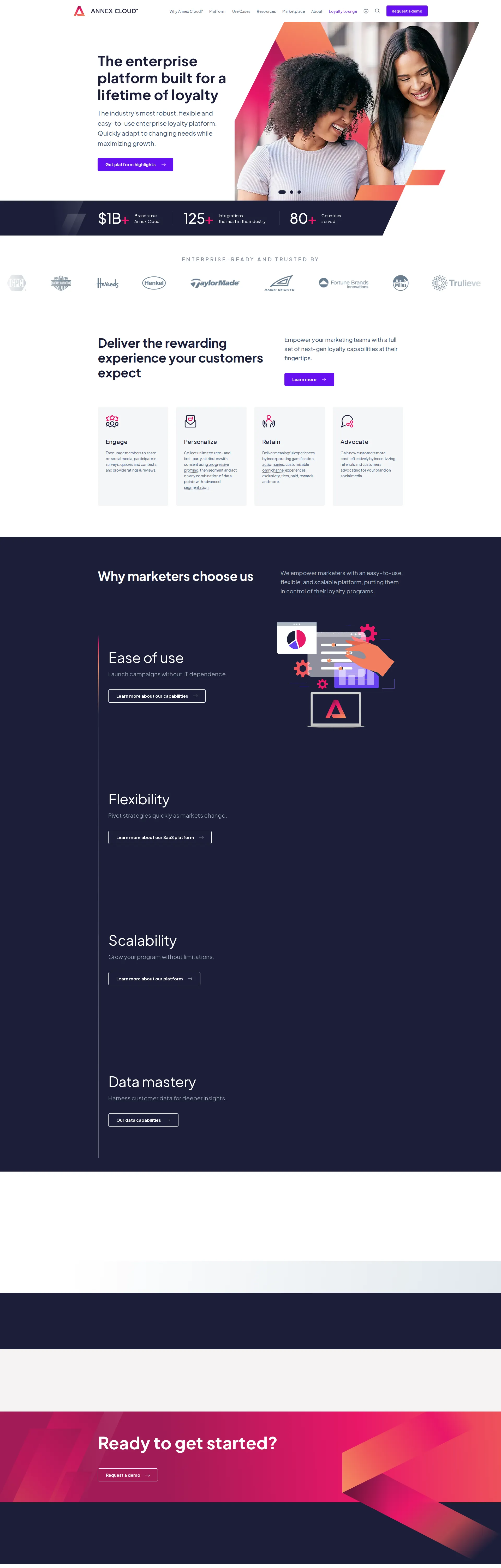The height and width of the screenshot is (1568, 501).
Task: Open the Platform navigation dropdown
Action: (x=217, y=11)
